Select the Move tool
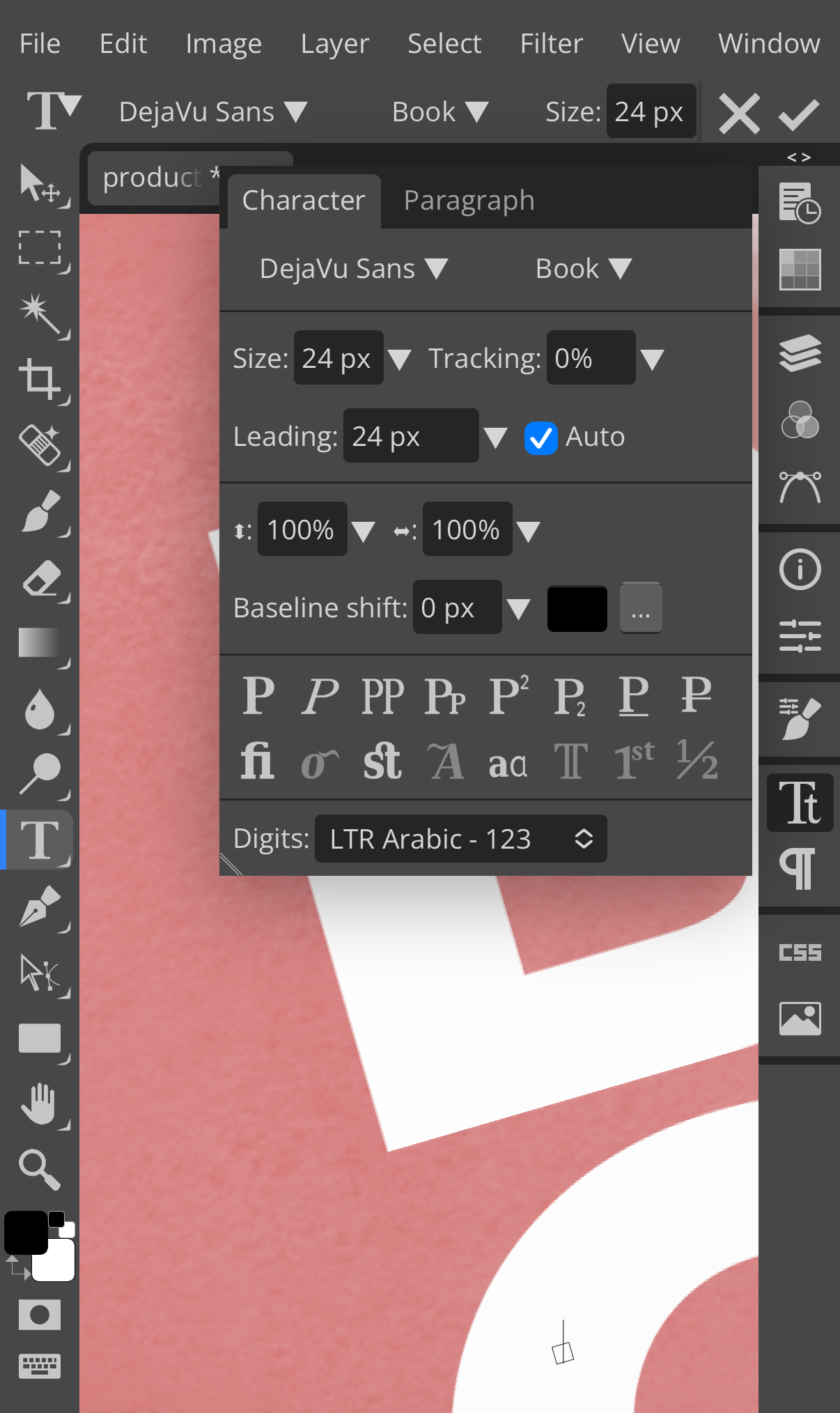Viewport: 840px width, 1413px height. (x=40, y=183)
